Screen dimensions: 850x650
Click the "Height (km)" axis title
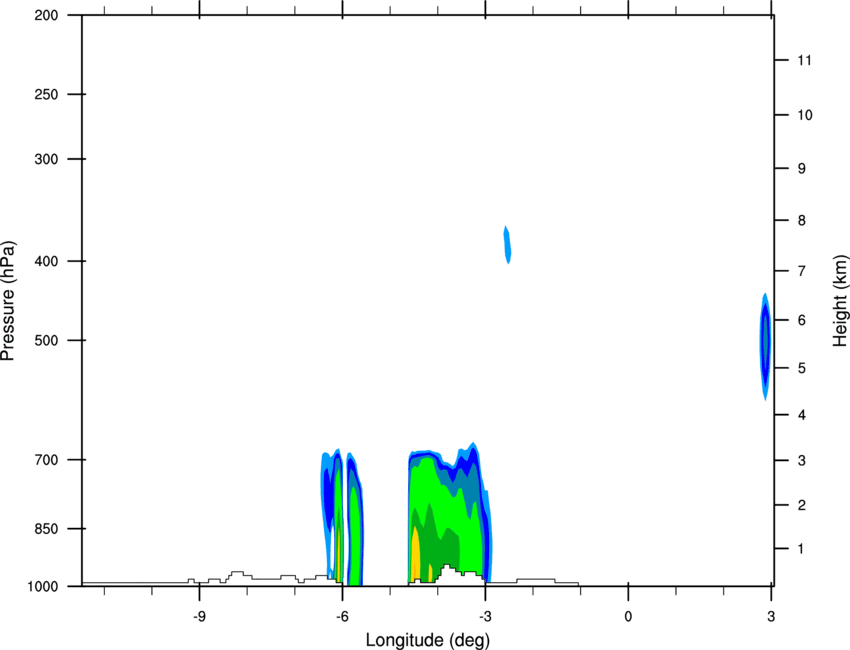click(x=840, y=300)
